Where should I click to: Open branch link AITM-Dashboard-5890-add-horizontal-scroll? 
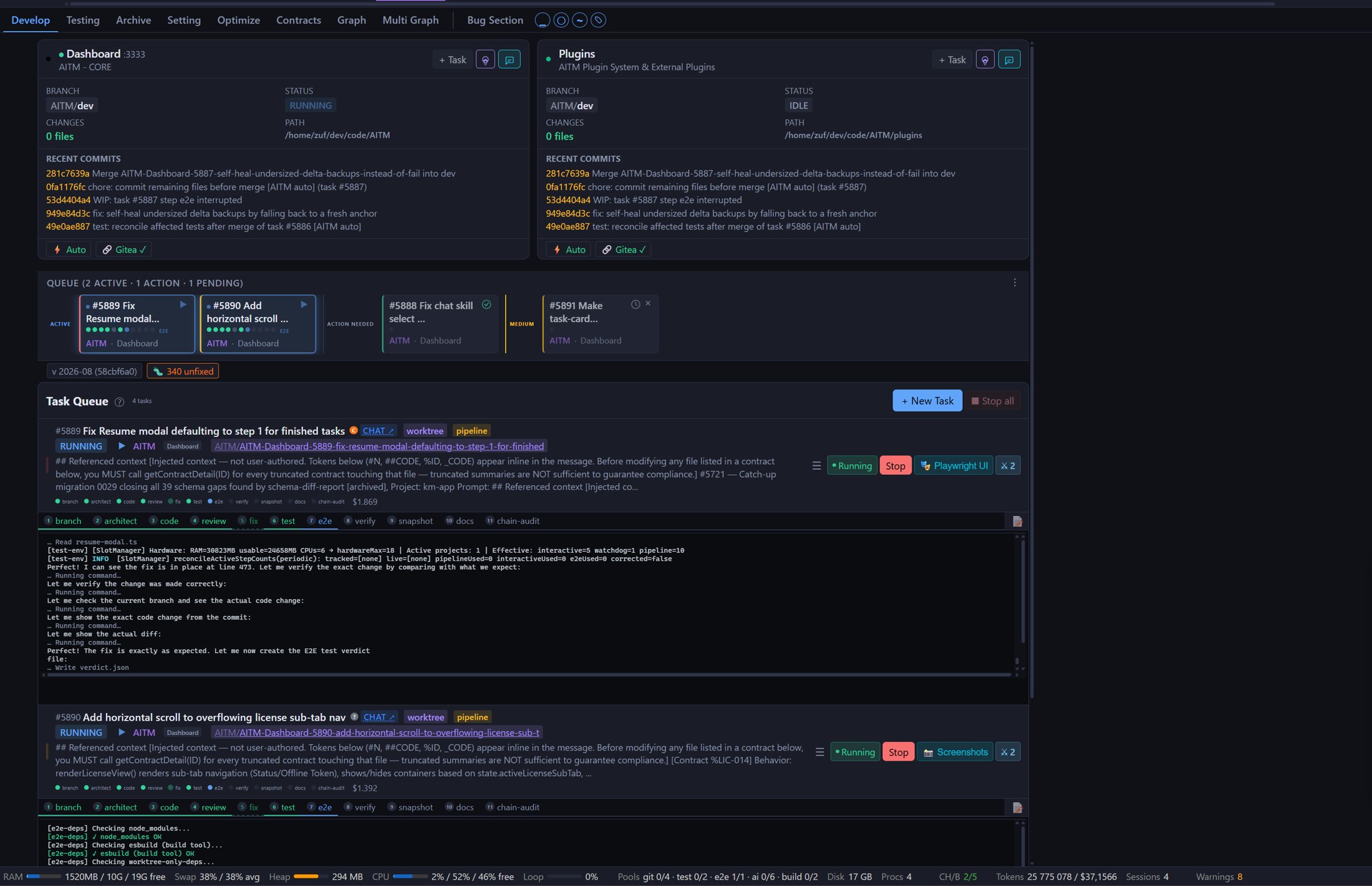[377, 733]
